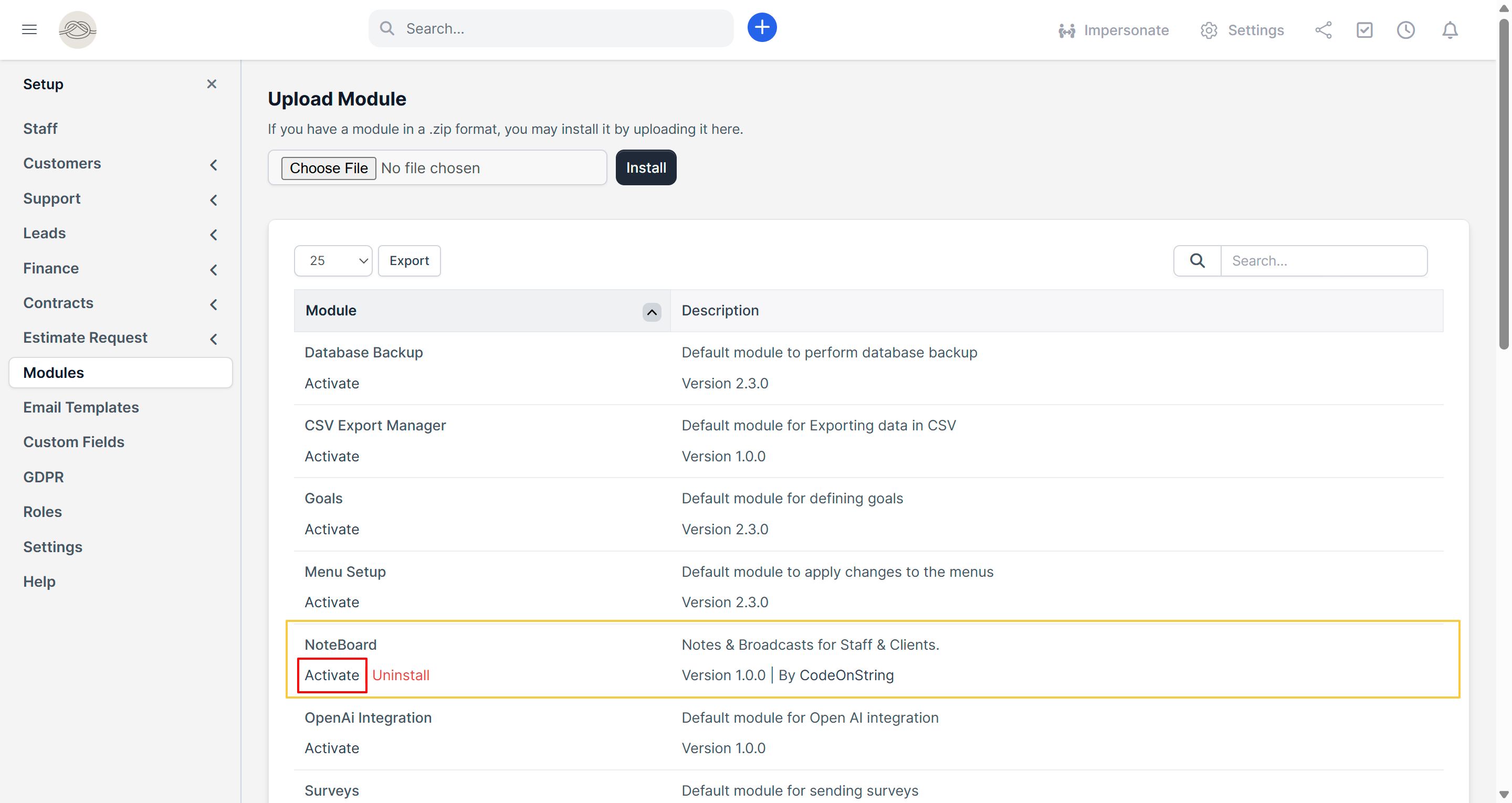The height and width of the screenshot is (803, 1512).
Task: Click the Choose File upload button
Action: 328,168
